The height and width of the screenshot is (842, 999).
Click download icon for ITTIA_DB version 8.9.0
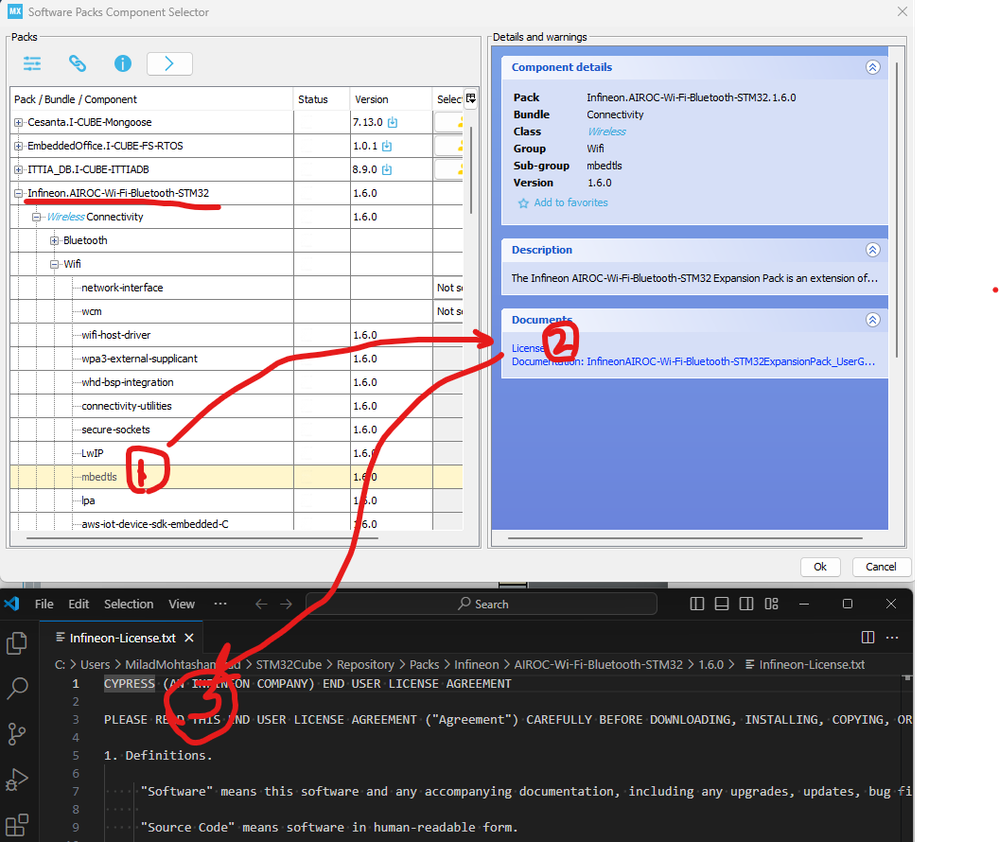[x=387, y=169]
